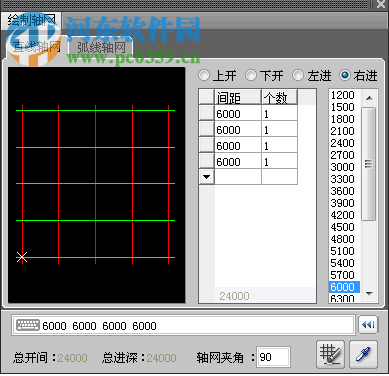Select 1200 in the spacing list
Image resolution: width=389 pixels, height=376 pixels.
click(x=343, y=95)
